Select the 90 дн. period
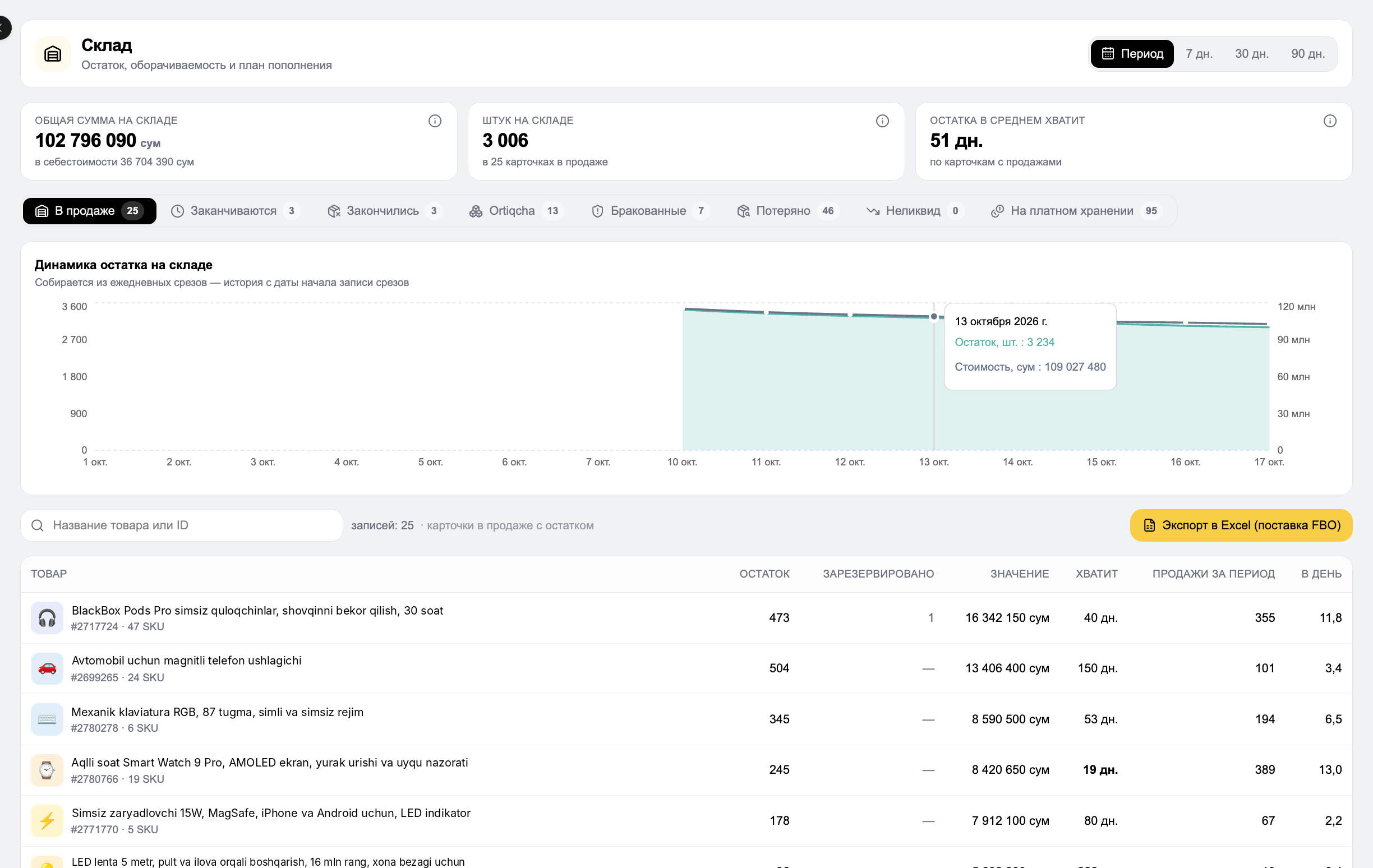This screenshot has width=1373, height=868. click(x=1308, y=54)
